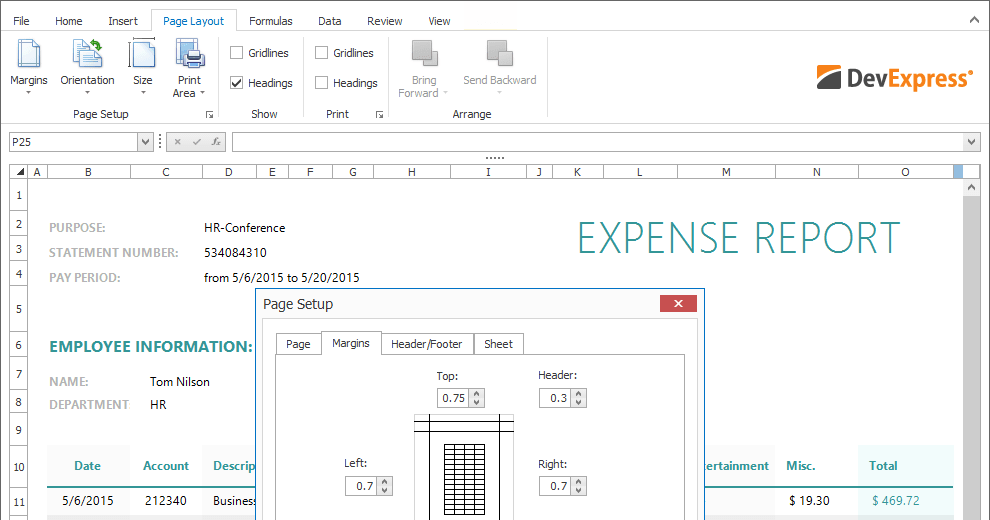This screenshot has width=990, height=520.
Task: Click the Bring Forward icon
Action: pyautogui.click(x=424, y=54)
